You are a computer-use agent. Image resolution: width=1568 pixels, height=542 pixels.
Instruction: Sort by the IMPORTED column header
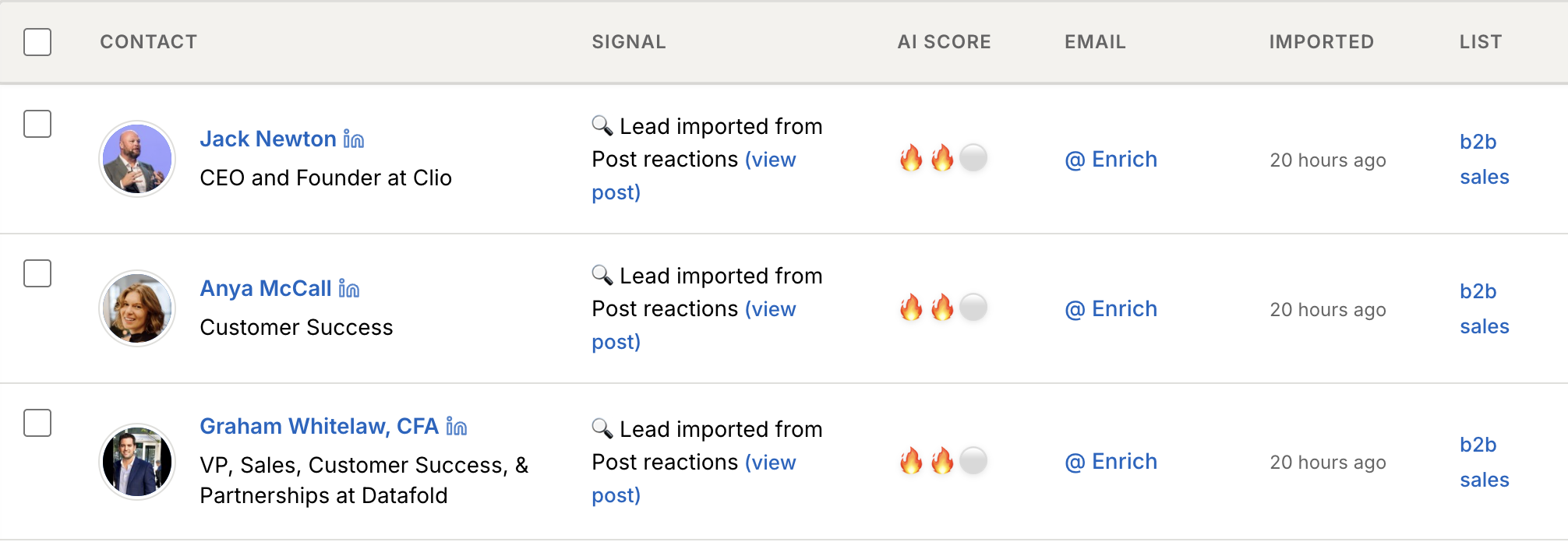(x=1320, y=41)
